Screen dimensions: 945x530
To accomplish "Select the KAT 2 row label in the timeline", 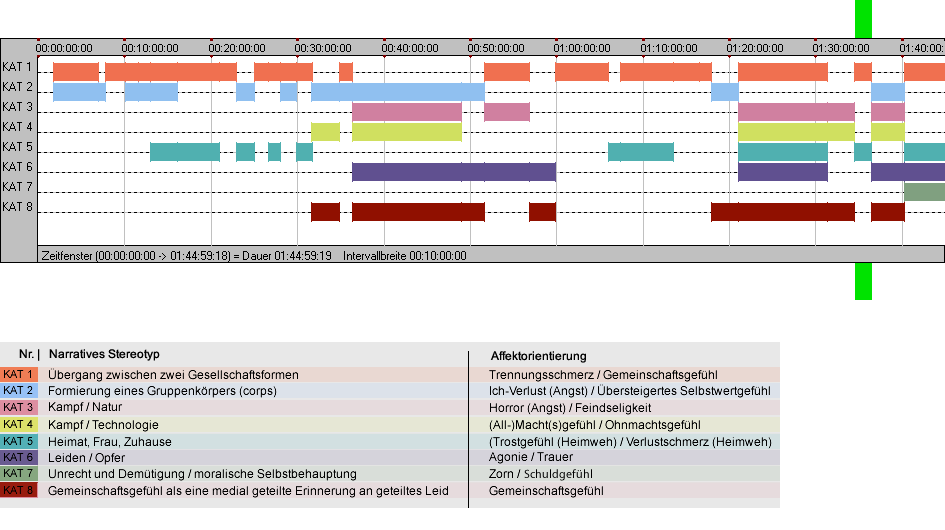I will tap(17, 87).
